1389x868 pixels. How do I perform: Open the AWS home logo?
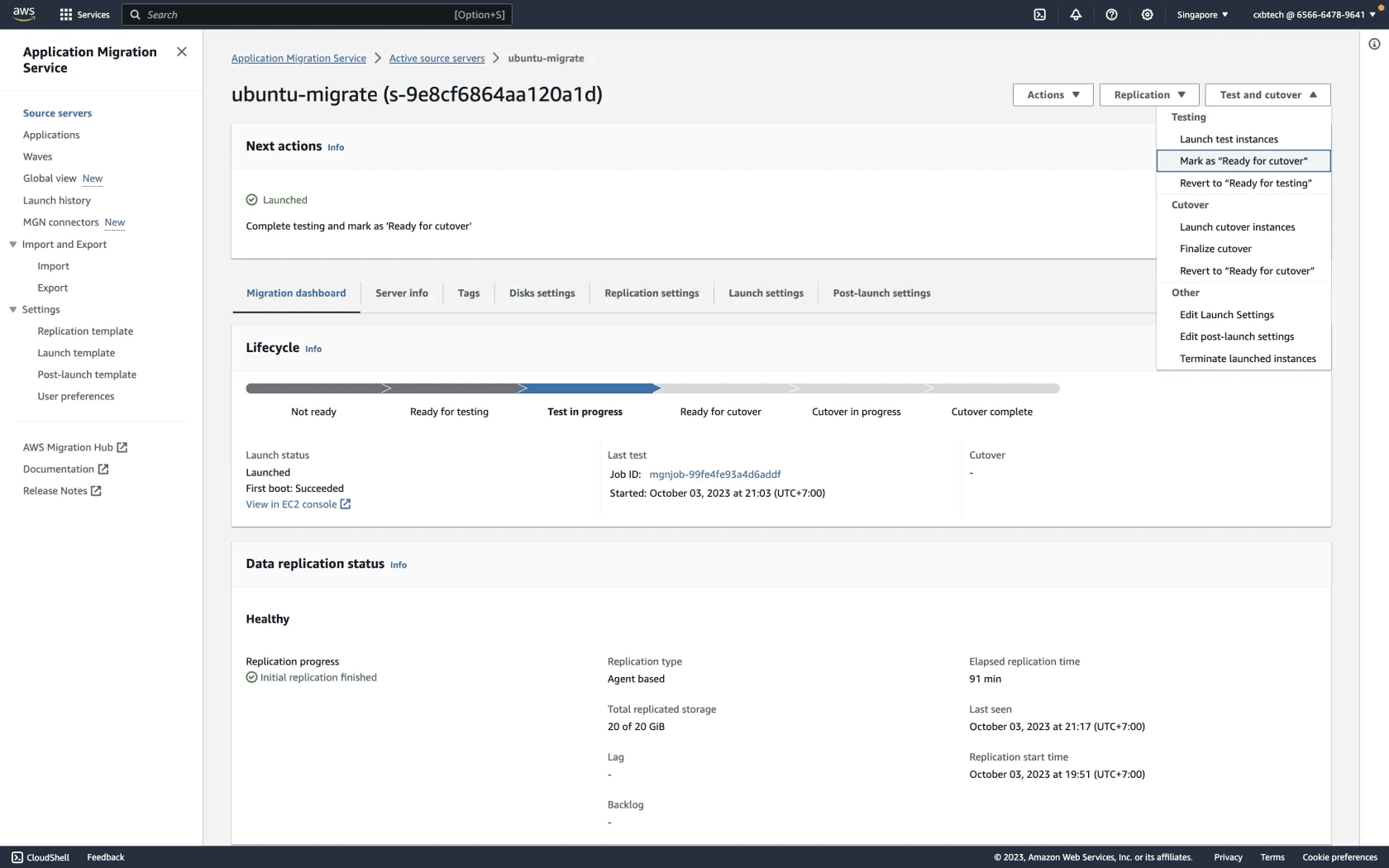pyautogui.click(x=24, y=14)
